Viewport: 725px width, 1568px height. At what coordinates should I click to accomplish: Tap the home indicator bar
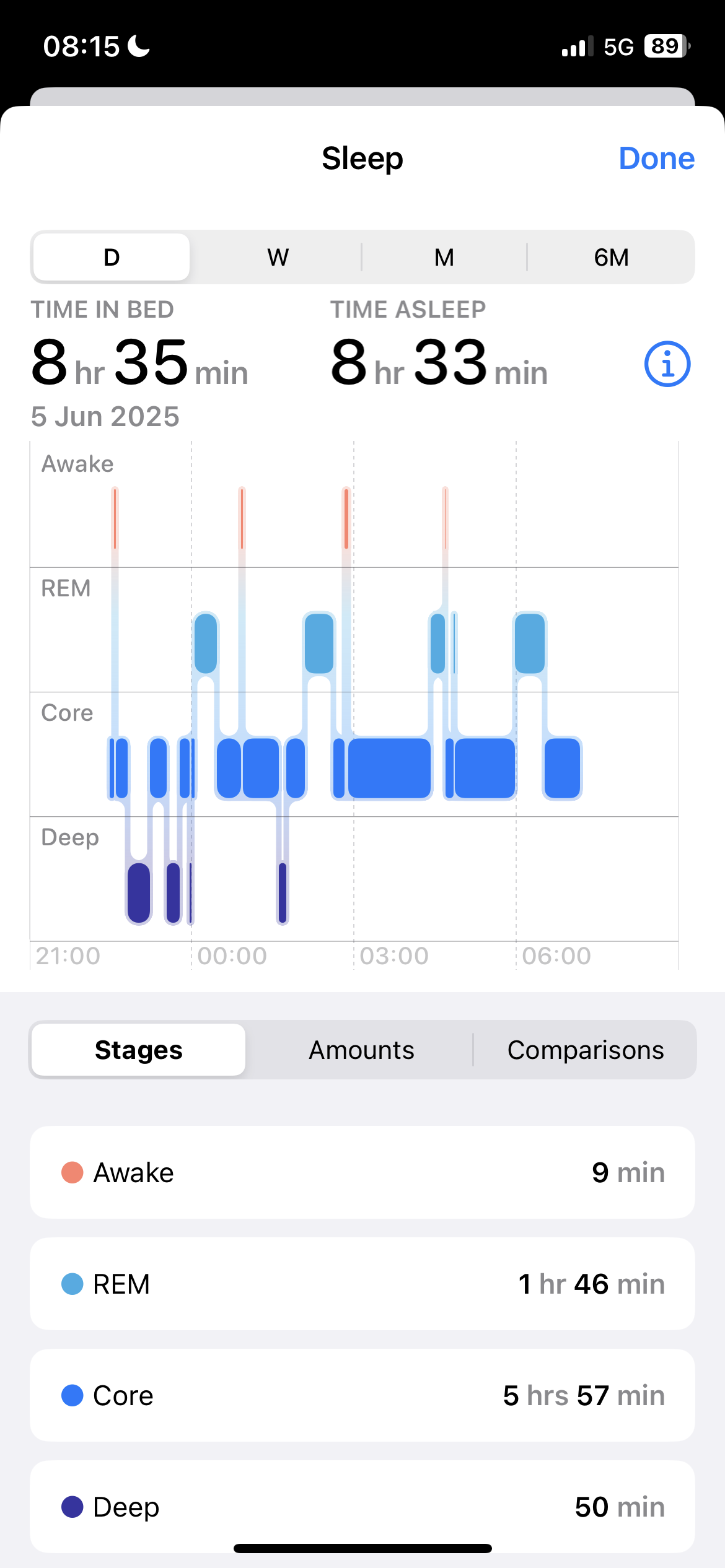362,1548
